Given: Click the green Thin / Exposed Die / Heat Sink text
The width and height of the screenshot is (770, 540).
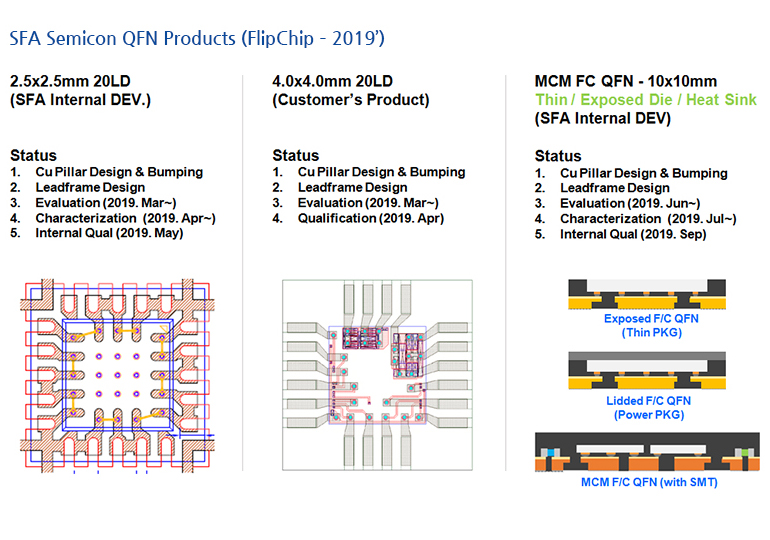Looking at the screenshot, I should [646, 100].
